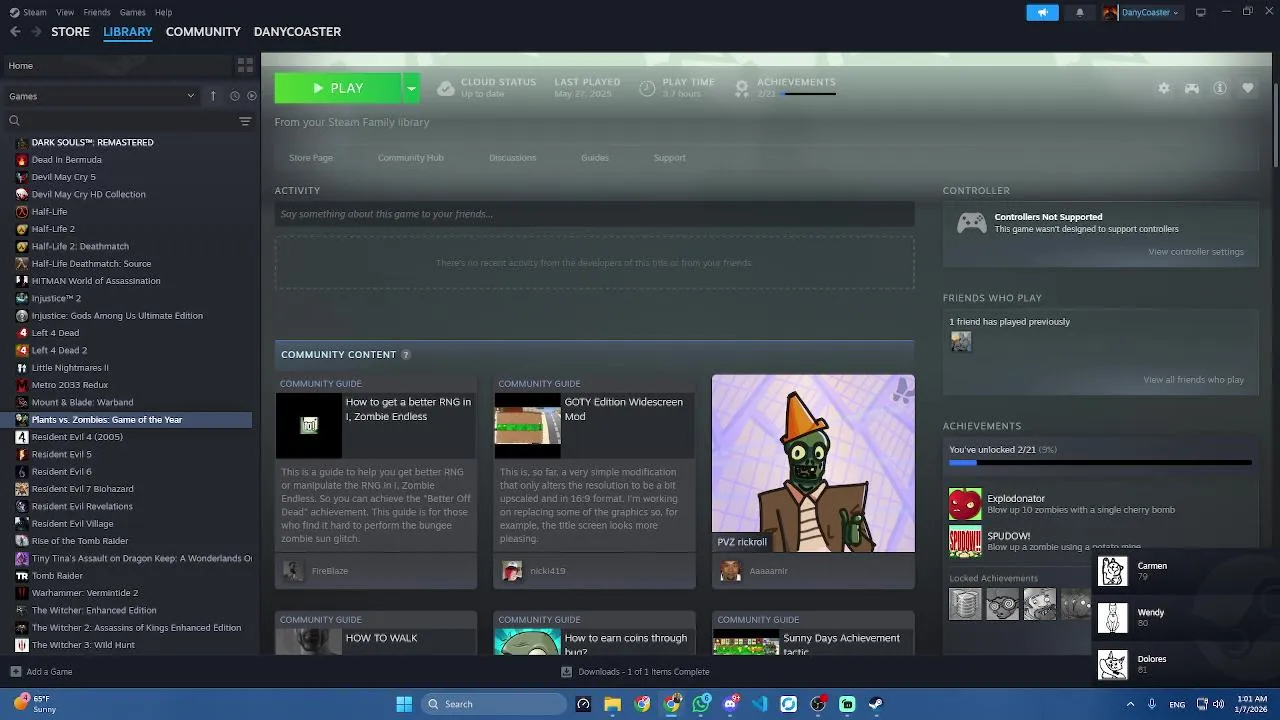Toggle the recent activity clock filter
The width and height of the screenshot is (1280, 720).
pos(235,96)
